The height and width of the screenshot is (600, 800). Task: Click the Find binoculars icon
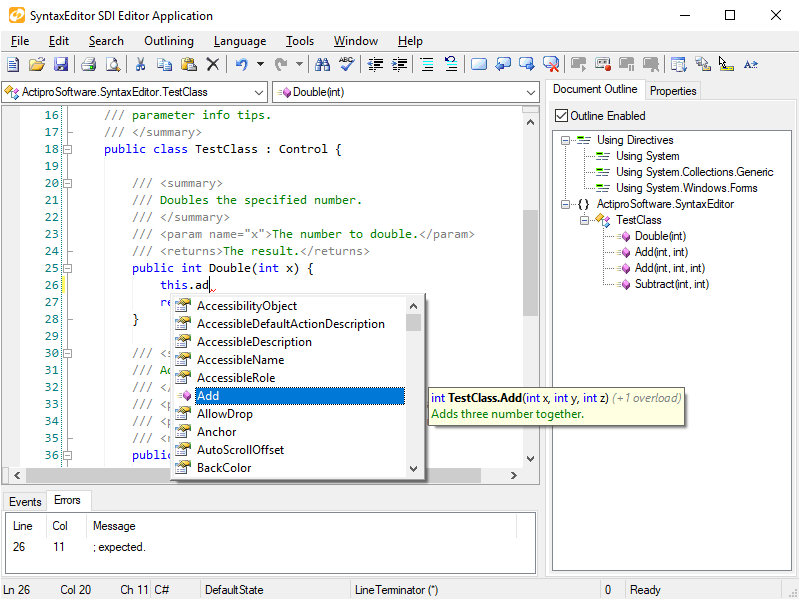[x=322, y=64]
